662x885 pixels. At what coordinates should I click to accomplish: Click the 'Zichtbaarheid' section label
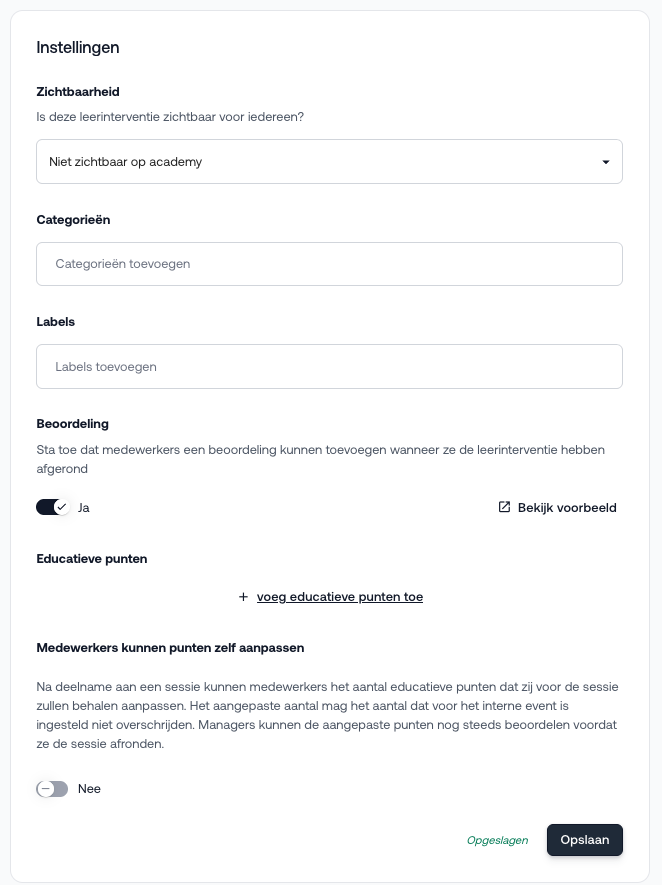click(x=78, y=91)
